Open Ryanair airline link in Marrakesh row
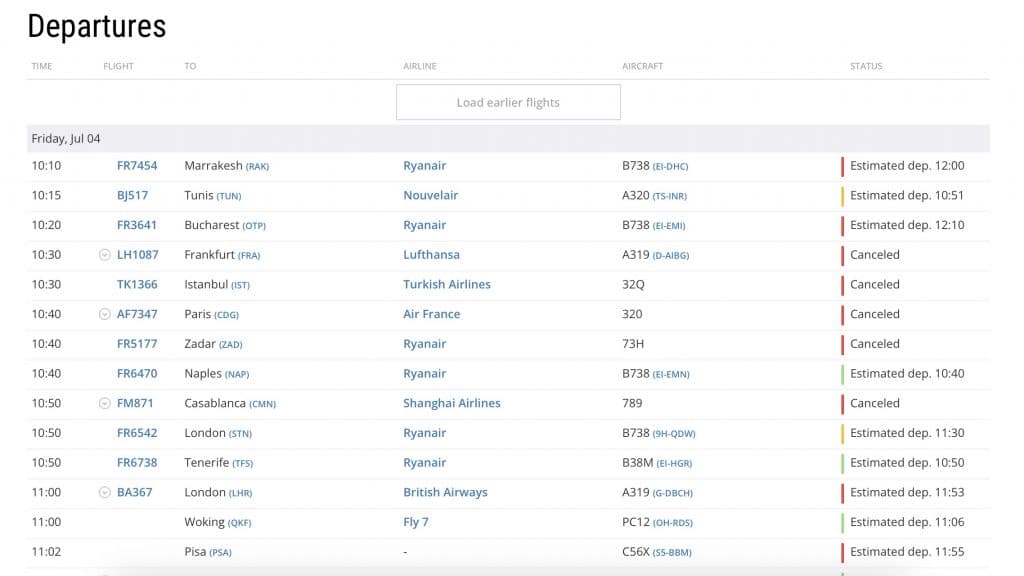 pos(424,166)
